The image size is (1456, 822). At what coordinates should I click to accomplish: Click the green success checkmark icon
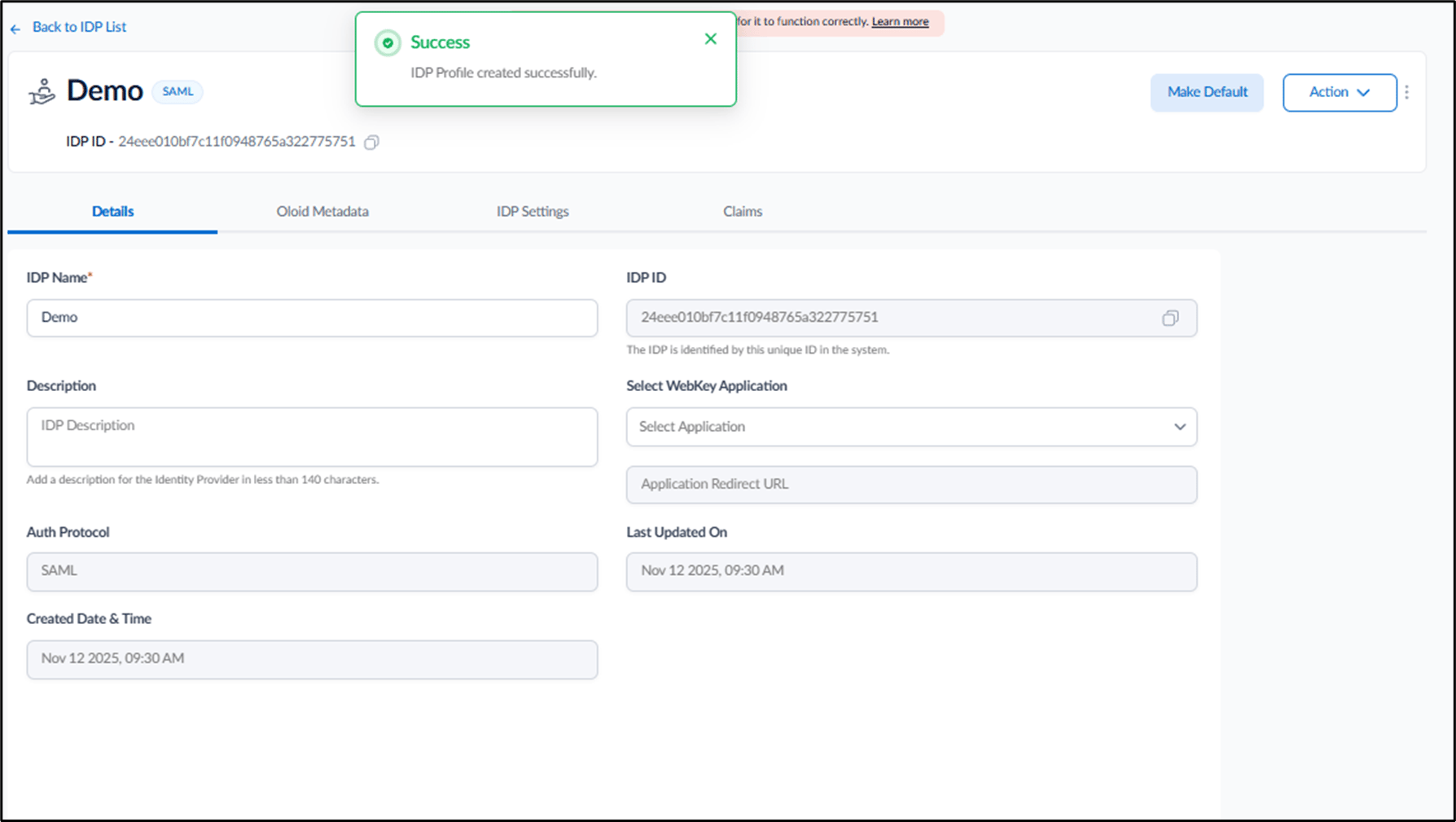click(388, 43)
